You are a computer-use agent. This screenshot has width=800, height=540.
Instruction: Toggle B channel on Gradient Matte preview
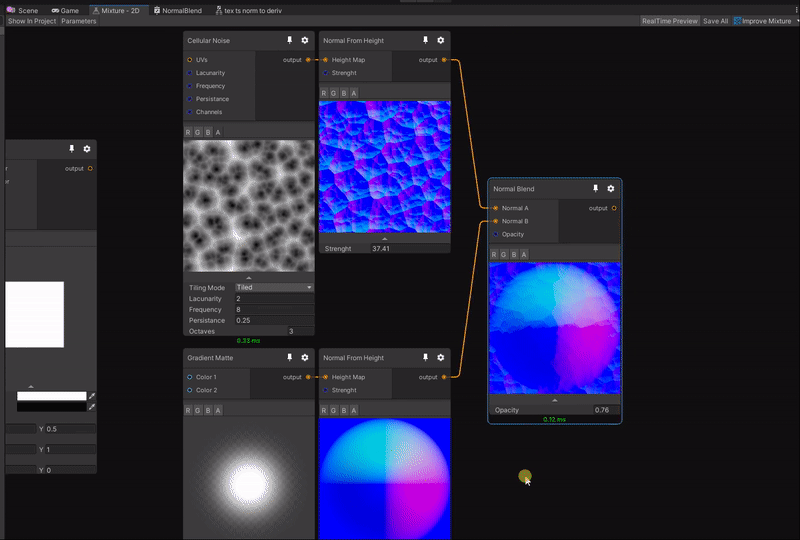208,410
